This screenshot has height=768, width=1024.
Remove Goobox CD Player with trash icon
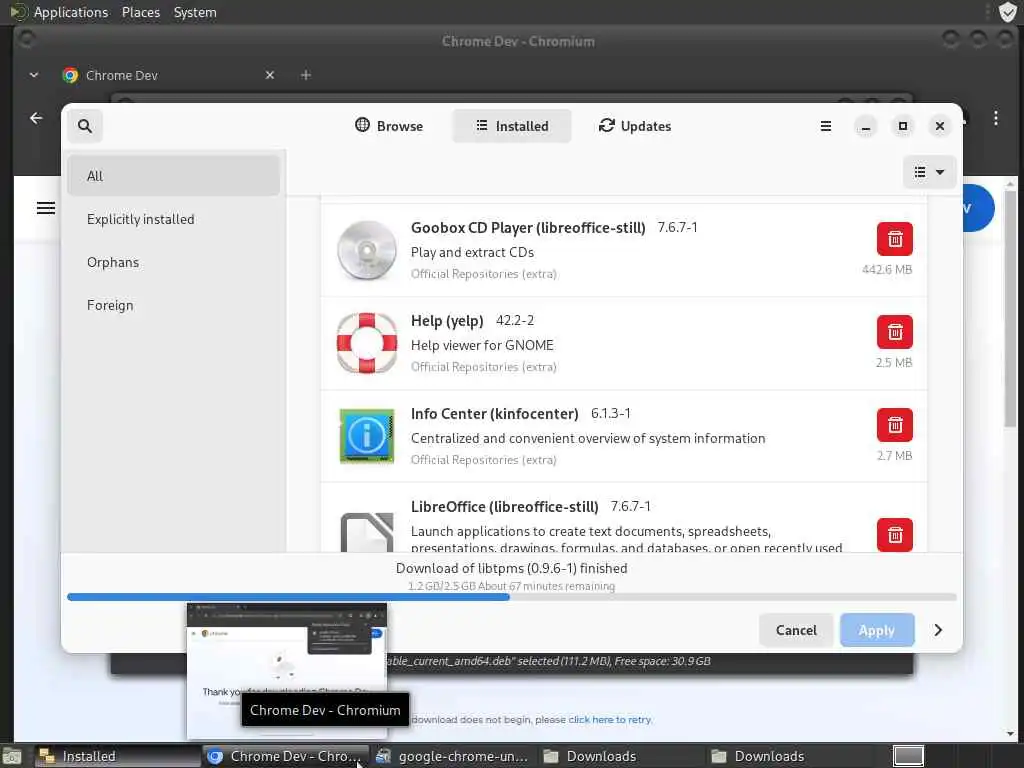point(895,239)
